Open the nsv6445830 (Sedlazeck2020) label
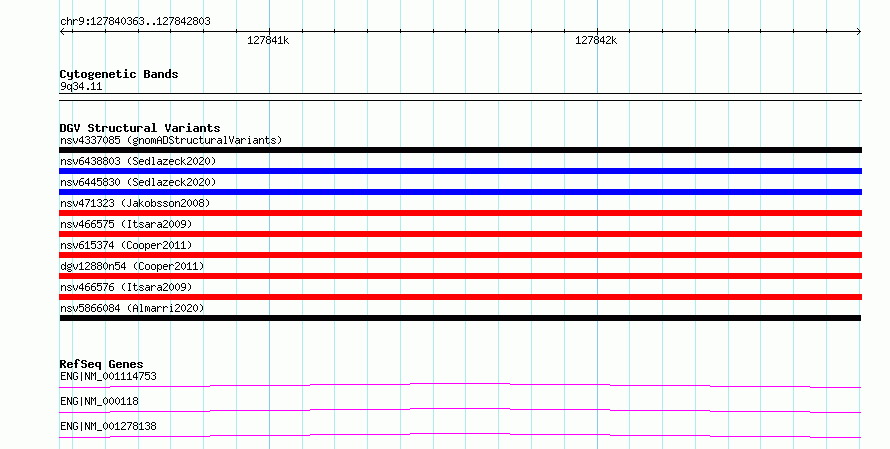 tap(138, 182)
